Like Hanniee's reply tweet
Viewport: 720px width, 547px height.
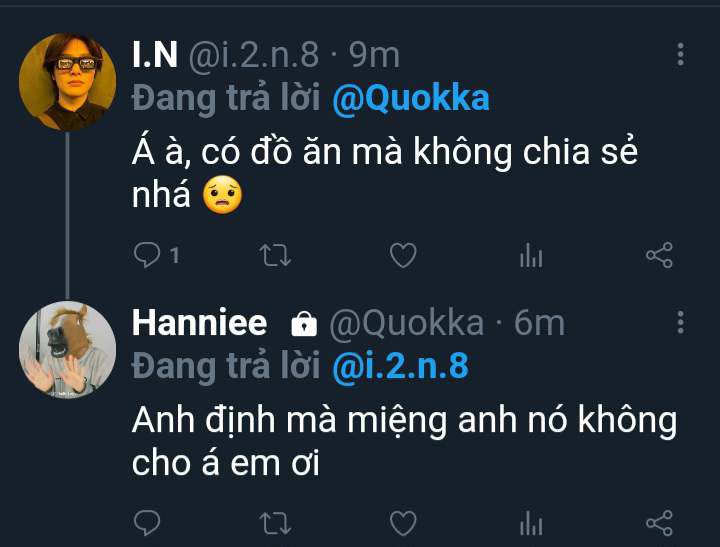pos(402,523)
